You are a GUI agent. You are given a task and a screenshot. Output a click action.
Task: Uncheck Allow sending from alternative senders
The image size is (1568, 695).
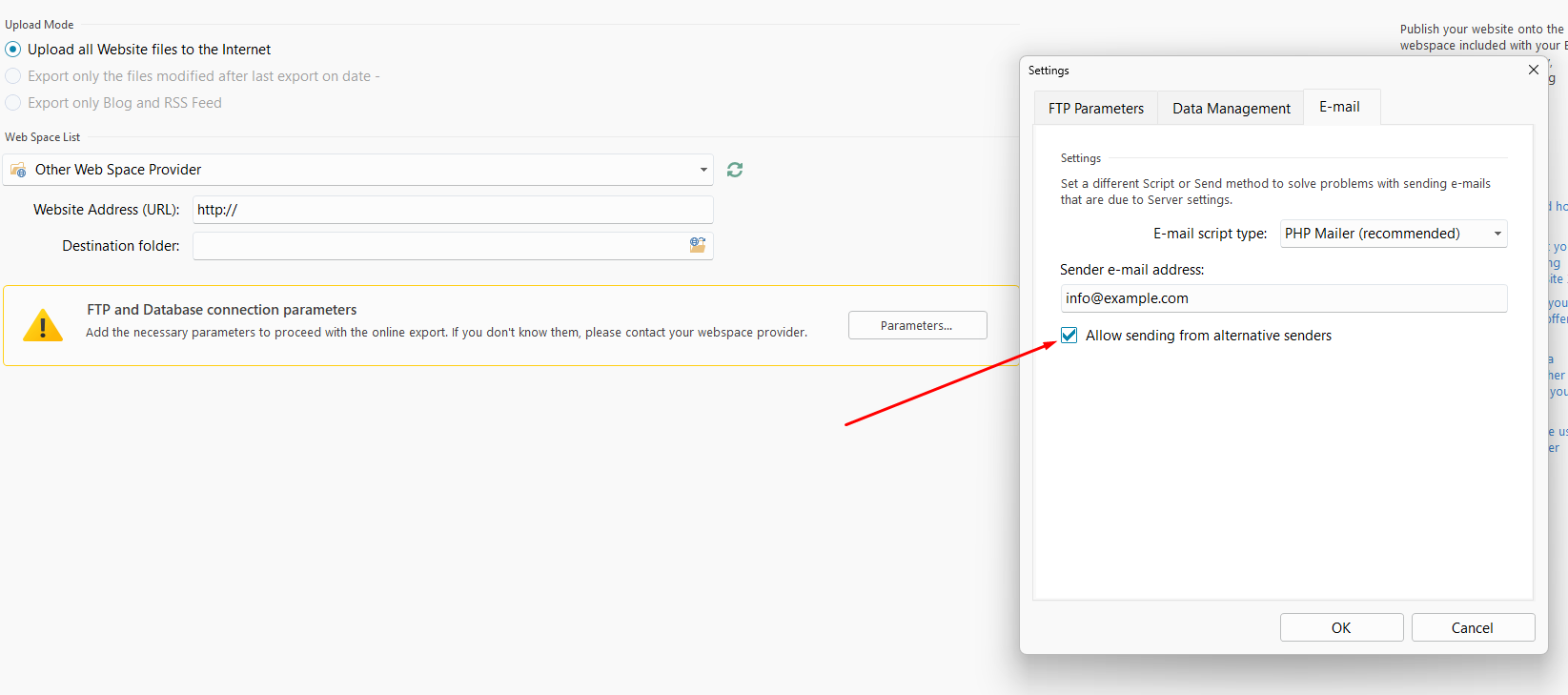coord(1069,336)
